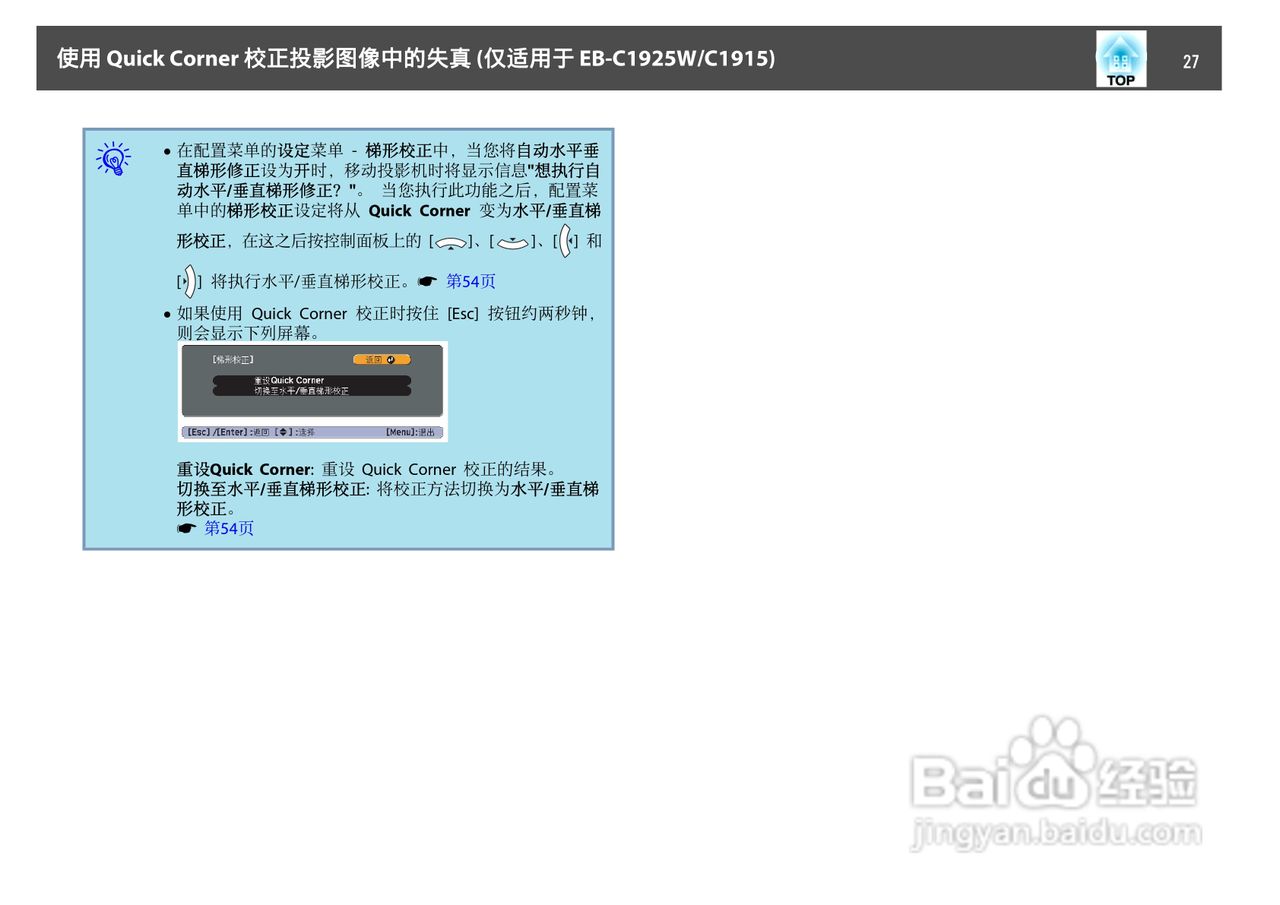Viewport: 1280px width, 905px height.
Task: Click the left arrow control panel icon
Action: (565, 240)
